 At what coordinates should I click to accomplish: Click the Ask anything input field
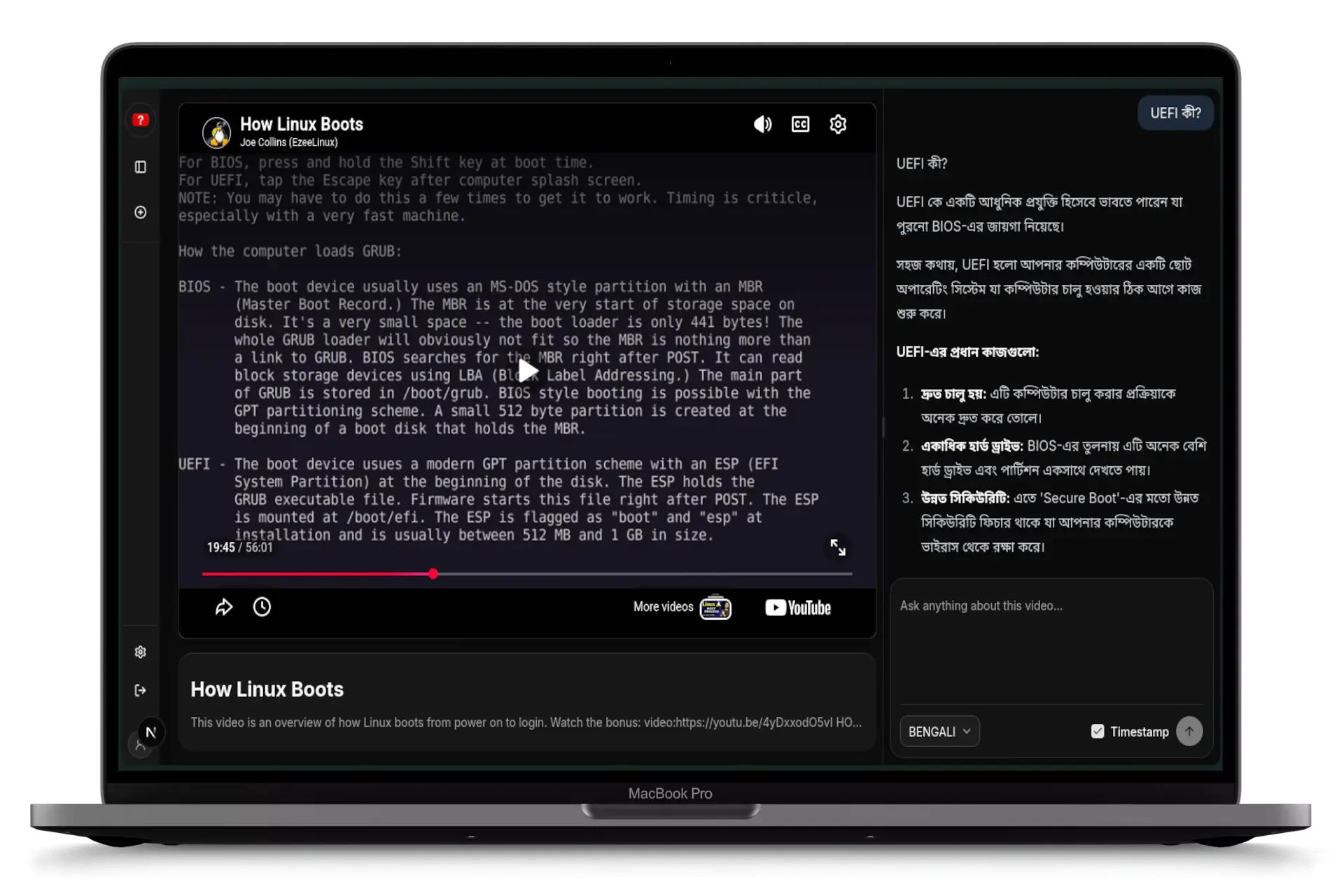point(1050,644)
